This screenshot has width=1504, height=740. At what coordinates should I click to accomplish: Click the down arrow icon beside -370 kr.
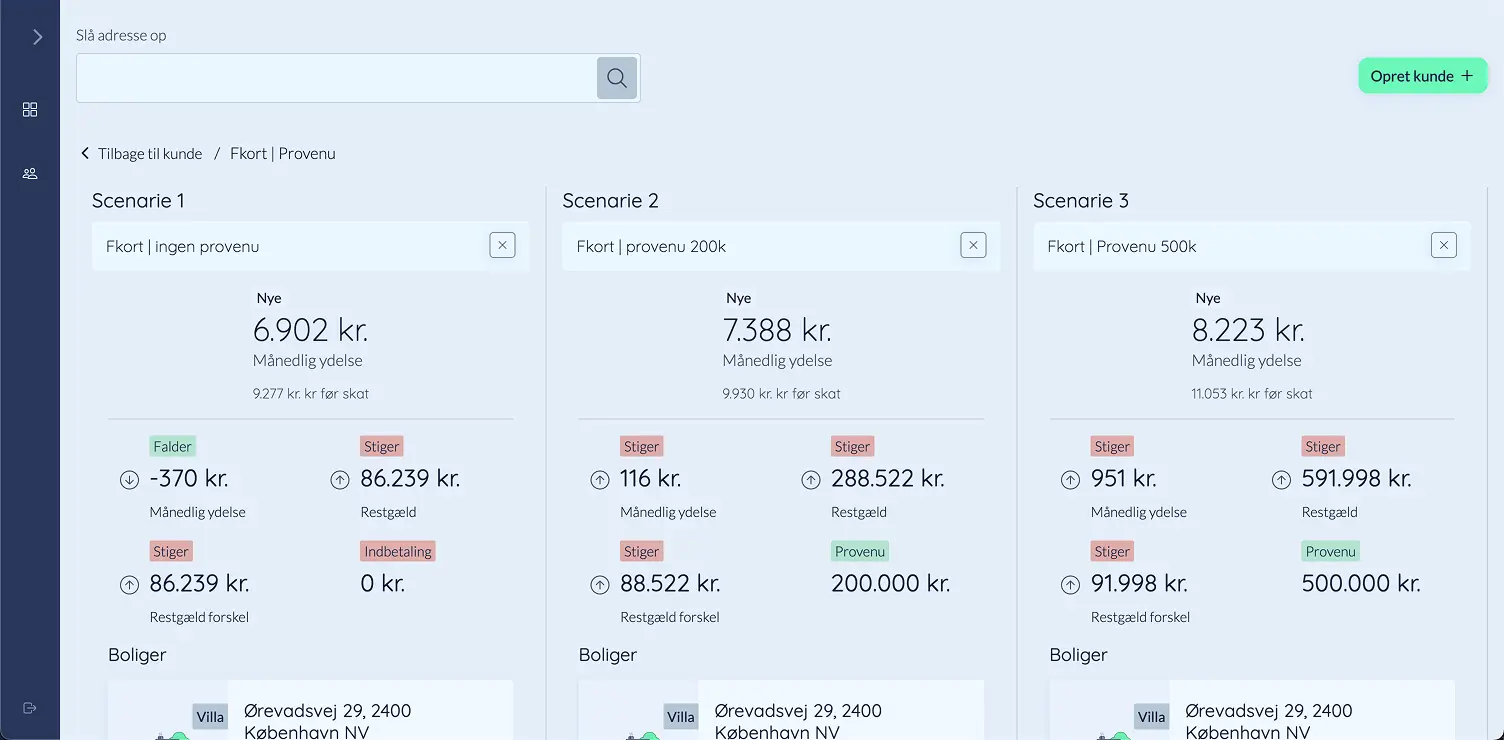(x=129, y=480)
